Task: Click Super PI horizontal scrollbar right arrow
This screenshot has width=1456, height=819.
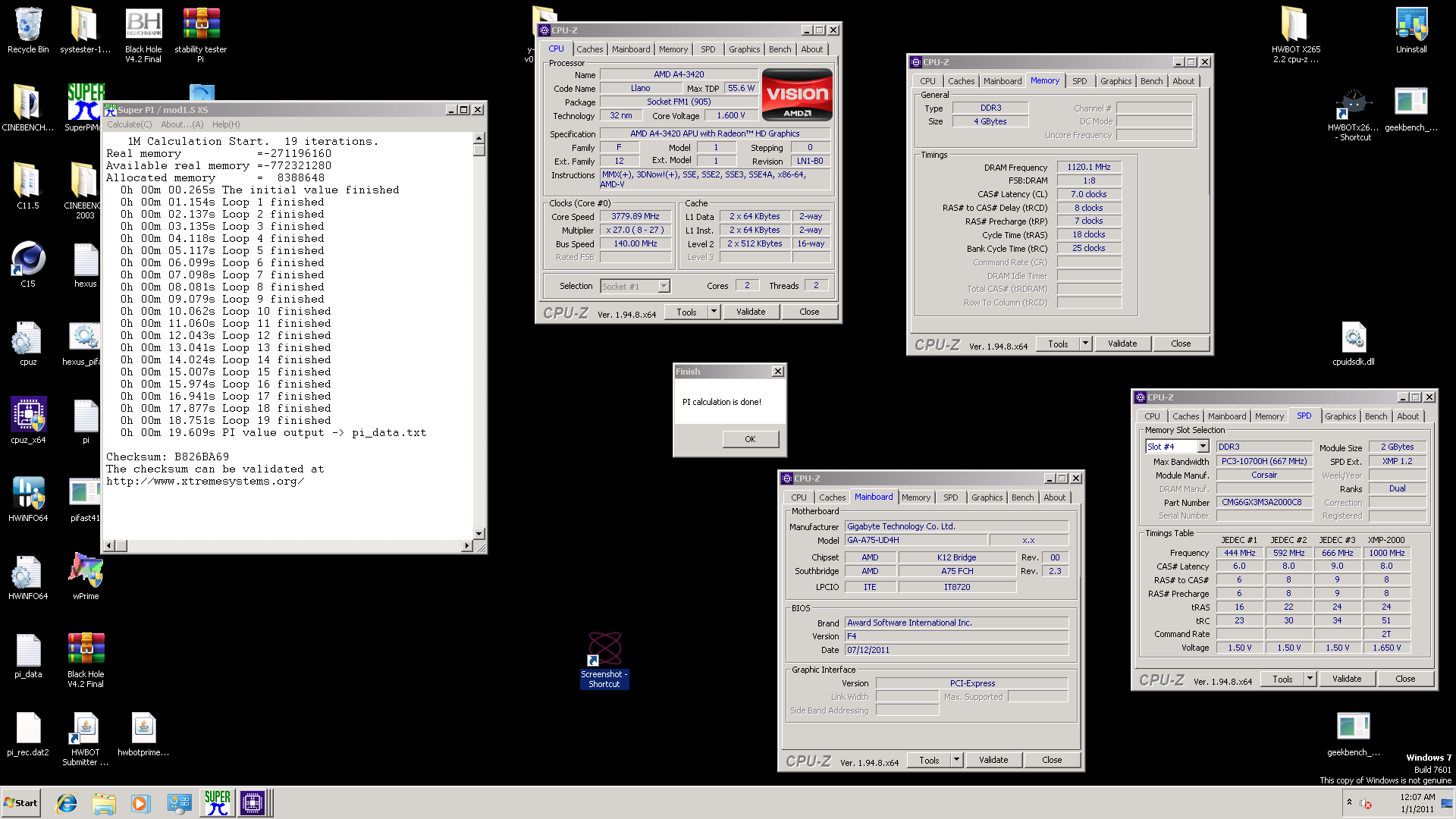Action: [x=467, y=546]
